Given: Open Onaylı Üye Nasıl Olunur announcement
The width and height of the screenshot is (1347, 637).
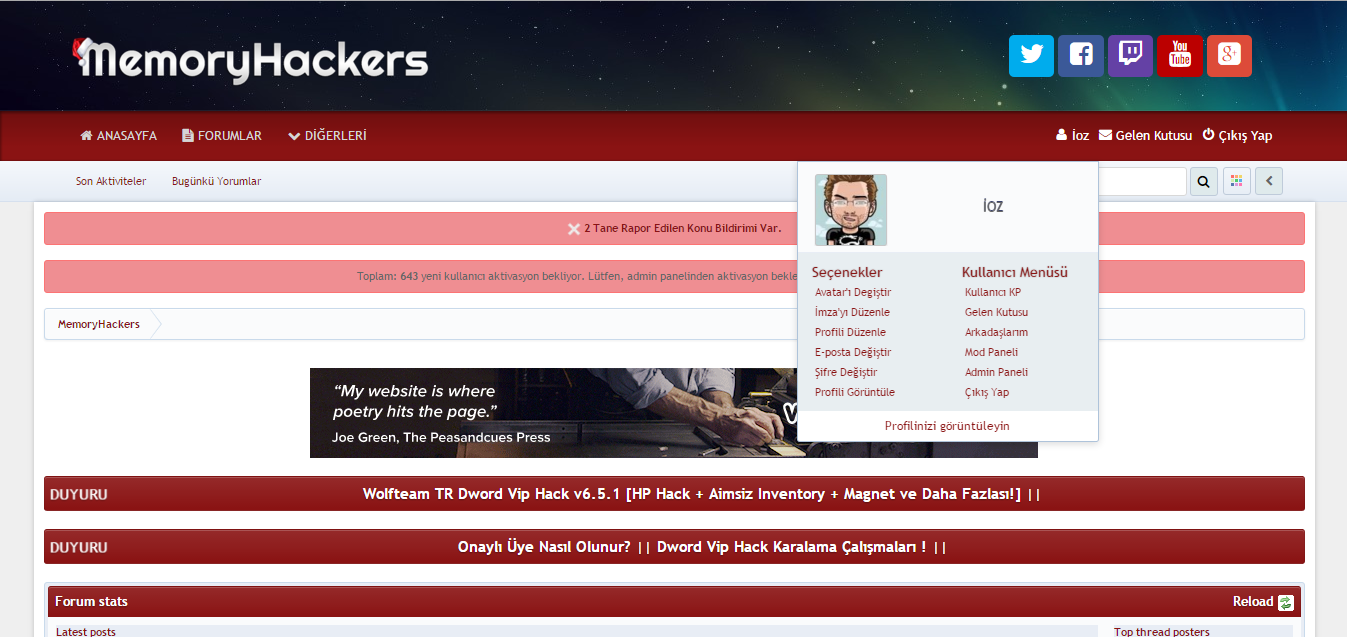Looking at the screenshot, I should coord(544,547).
